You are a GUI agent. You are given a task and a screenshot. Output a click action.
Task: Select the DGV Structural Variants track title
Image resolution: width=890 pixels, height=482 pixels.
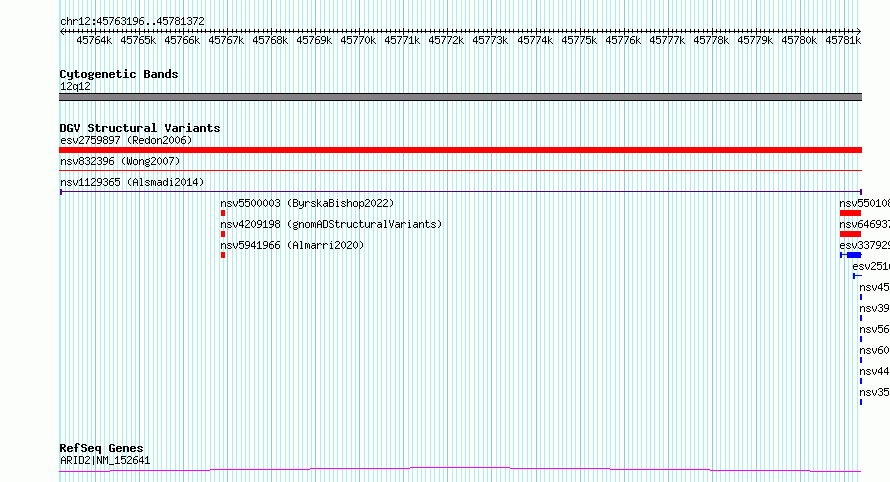140,128
